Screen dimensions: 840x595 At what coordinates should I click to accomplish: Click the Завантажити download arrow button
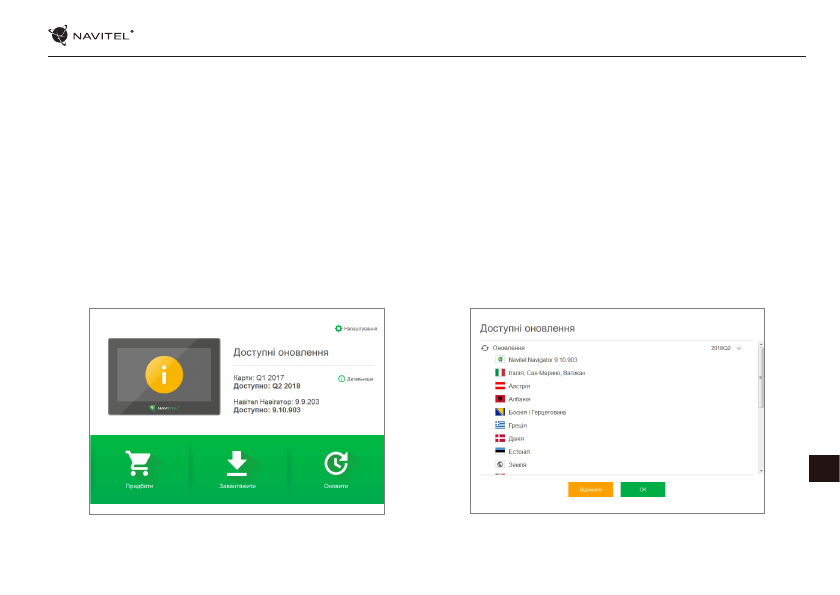(x=237, y=470)
